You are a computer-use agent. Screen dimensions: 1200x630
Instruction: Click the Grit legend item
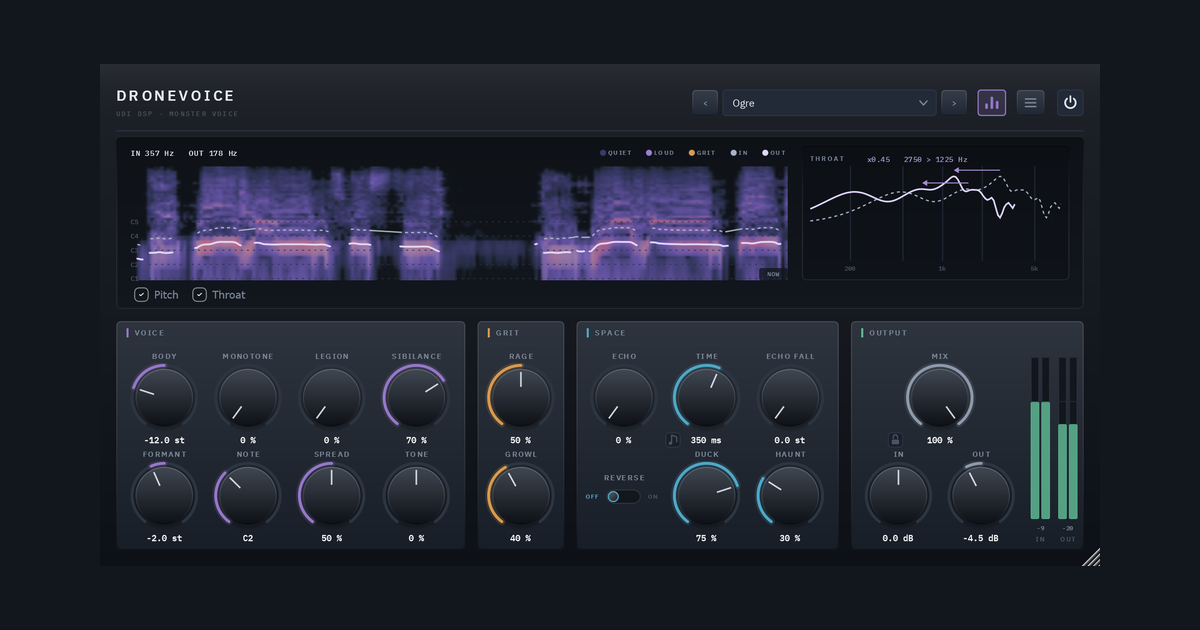(x=703, y=153)
